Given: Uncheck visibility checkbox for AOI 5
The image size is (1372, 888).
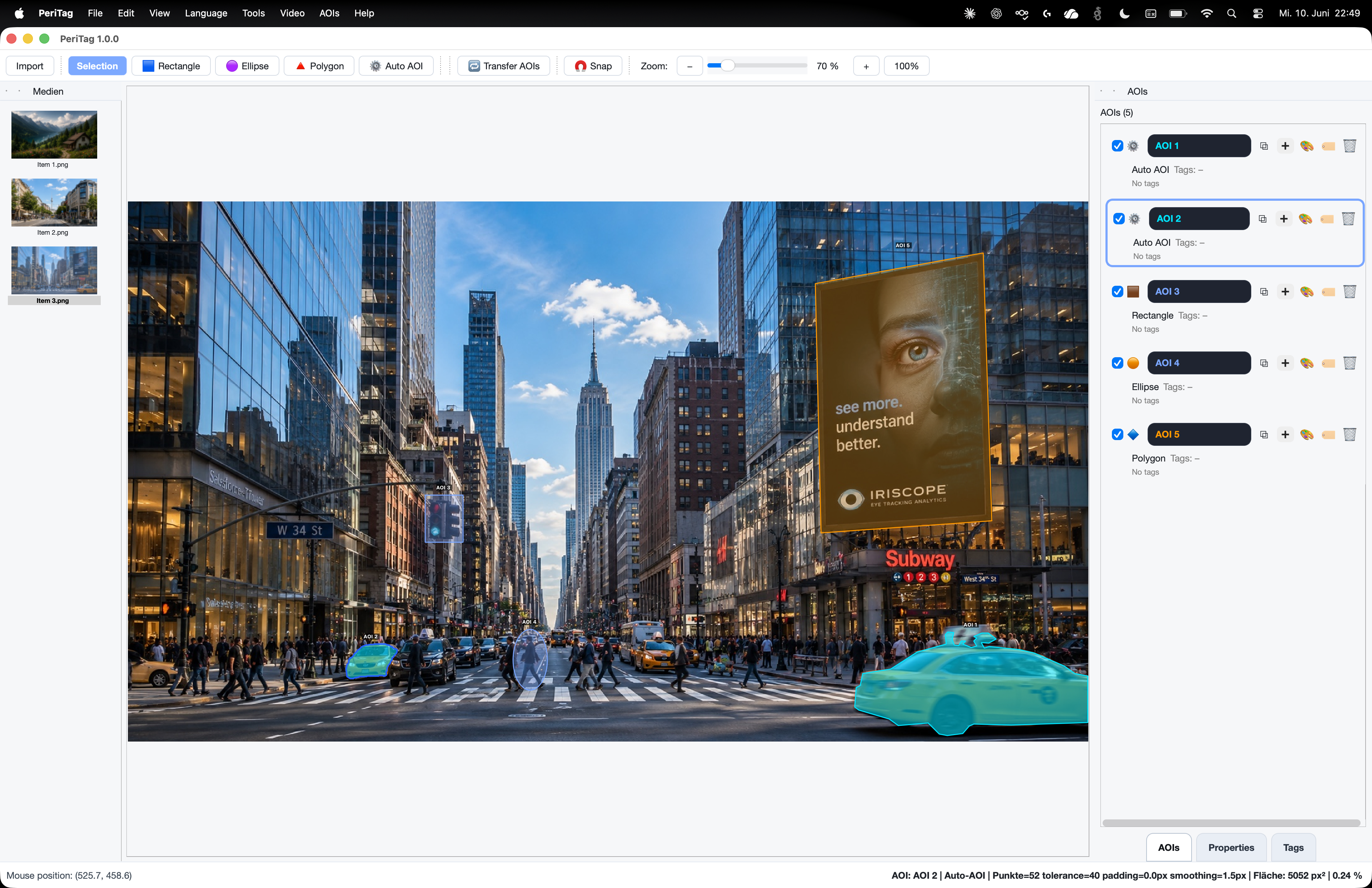Looking at the screenshot, I should pyautogui.click(x=1117, y=434).
